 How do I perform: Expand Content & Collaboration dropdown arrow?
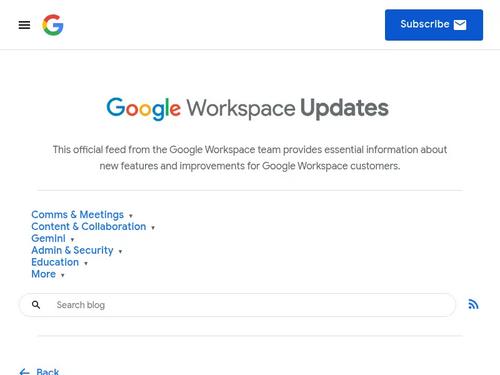click(x=153, y=228)
